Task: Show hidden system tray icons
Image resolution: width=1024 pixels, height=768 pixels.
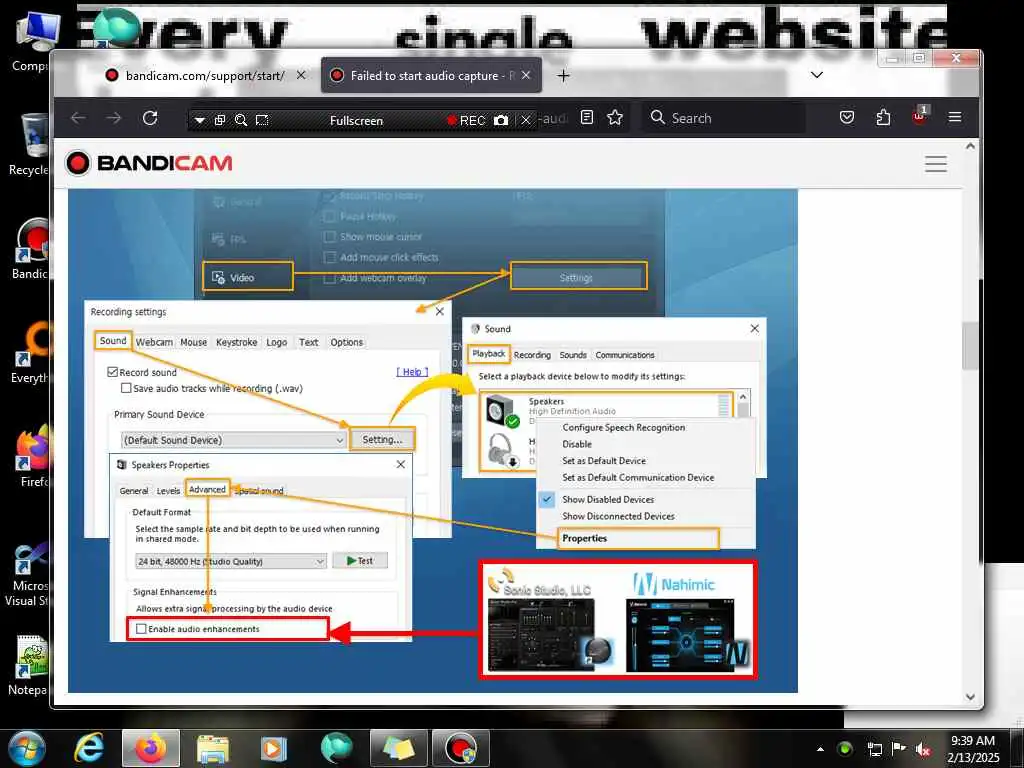Action: [820, 749]
